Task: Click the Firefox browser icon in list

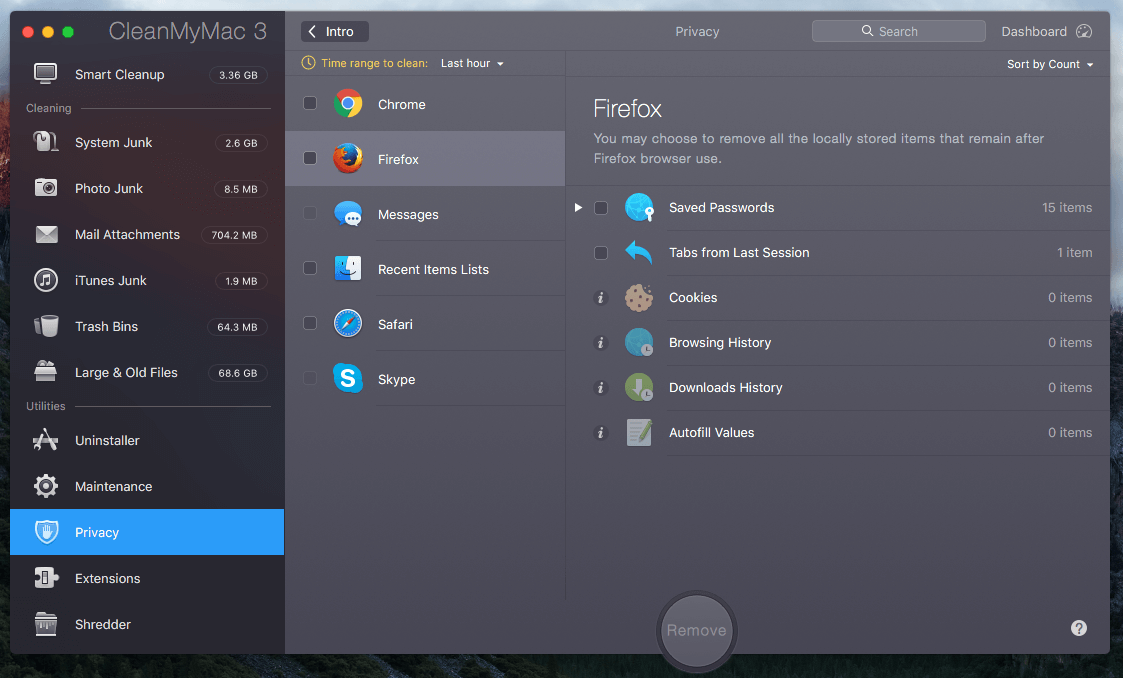Action: (x=348, y=158)
